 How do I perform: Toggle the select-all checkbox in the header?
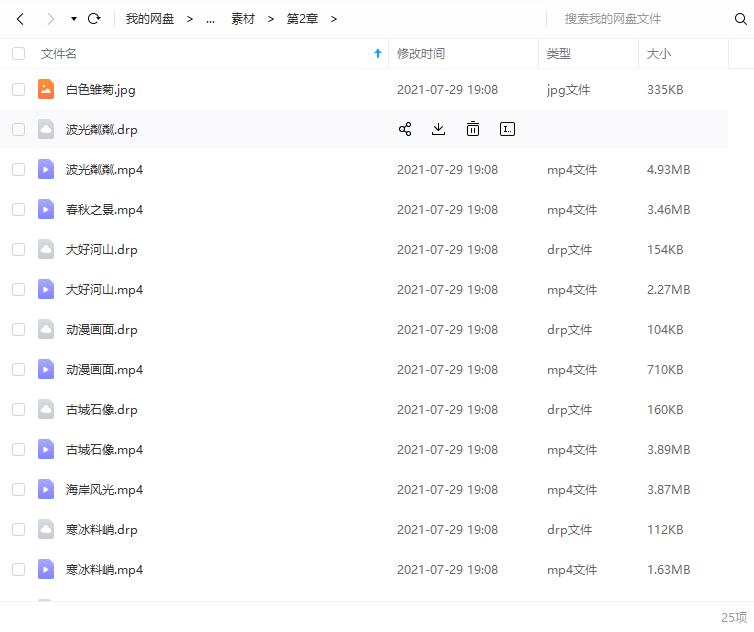[18, 53]
